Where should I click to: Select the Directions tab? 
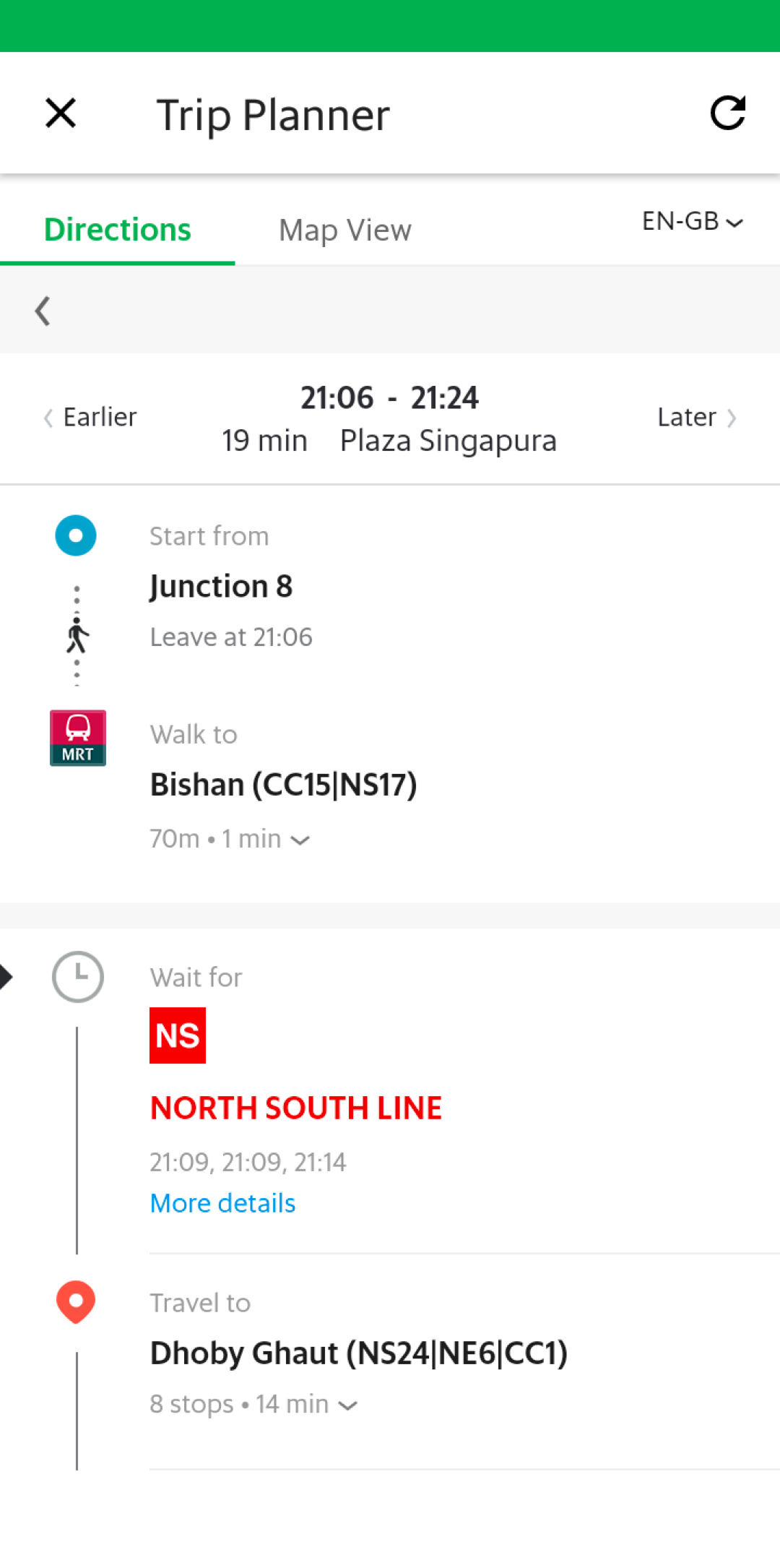tap(118, 230)
